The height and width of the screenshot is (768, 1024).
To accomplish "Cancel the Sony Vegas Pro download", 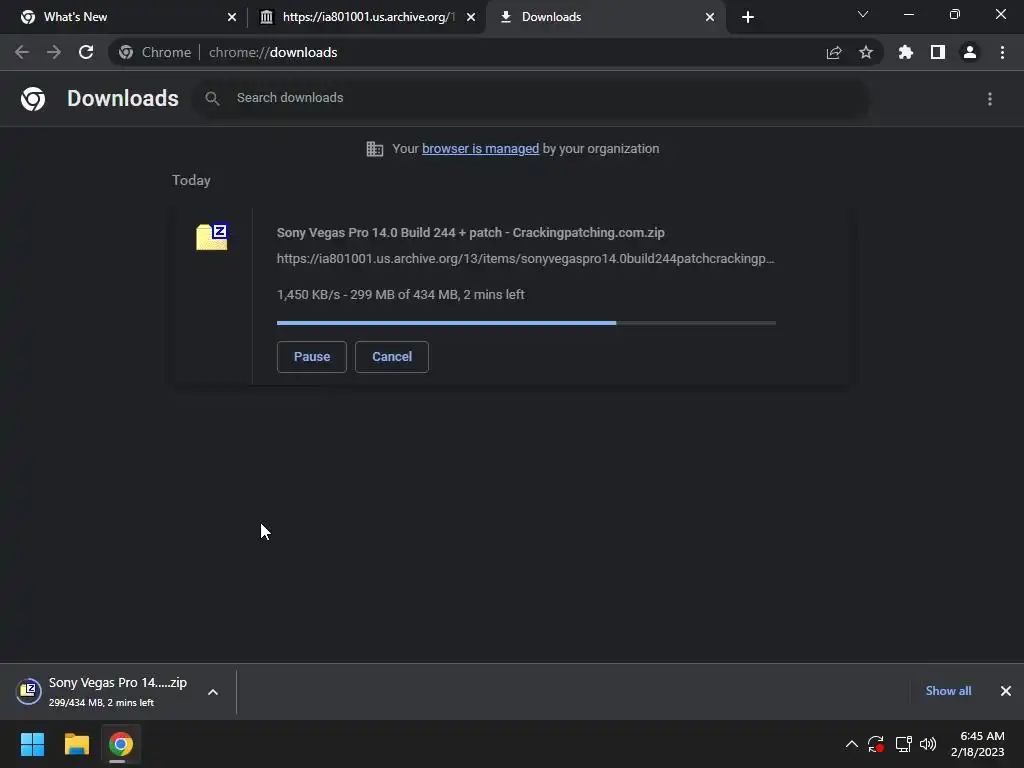I will (x=392, y=357).
